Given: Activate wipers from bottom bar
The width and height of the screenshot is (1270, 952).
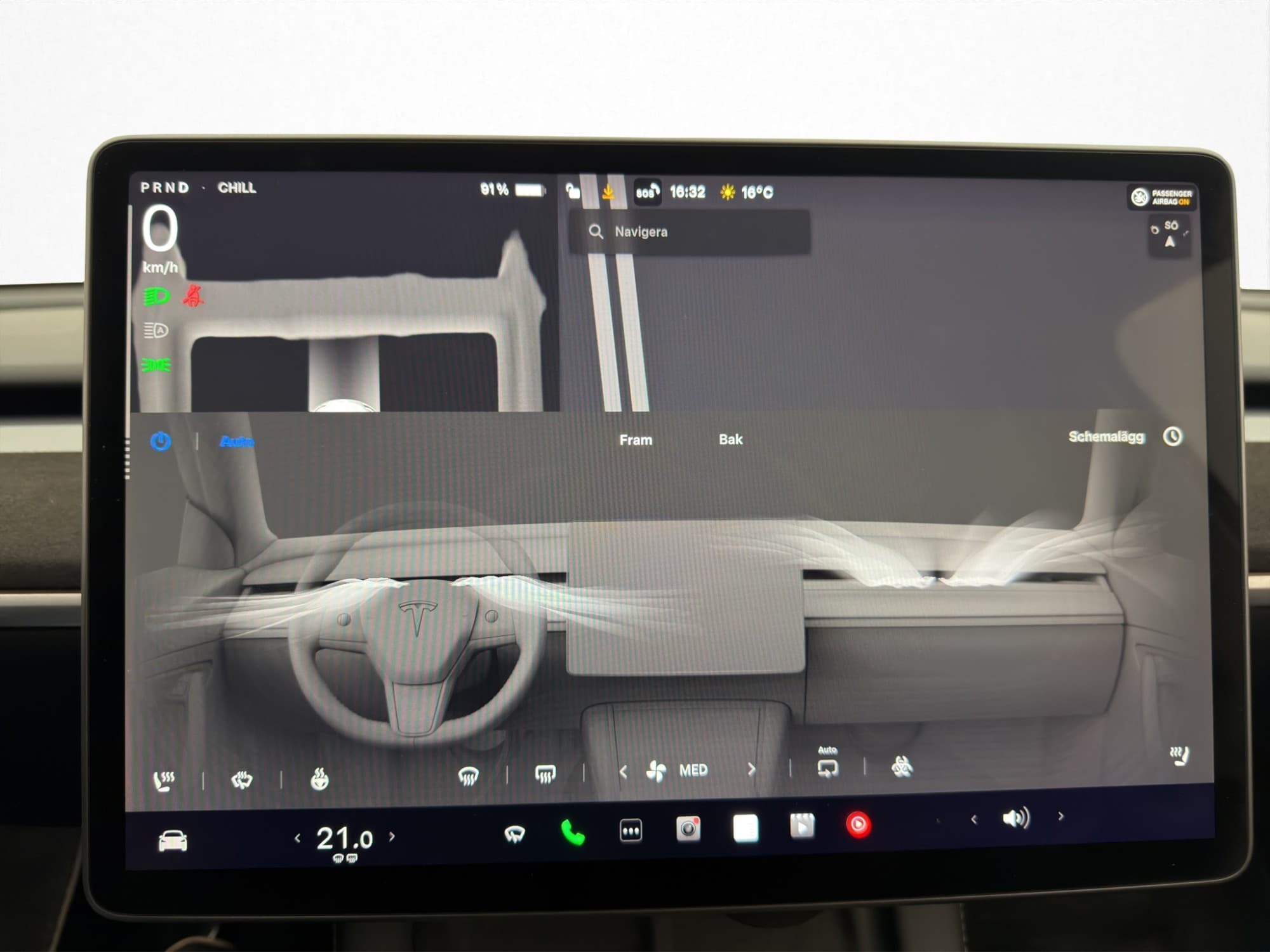Looking at the screenshot, I should tap(514, 833).
